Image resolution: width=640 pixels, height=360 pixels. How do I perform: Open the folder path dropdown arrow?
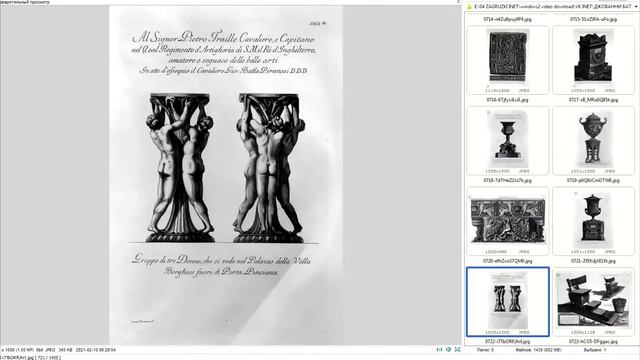636,7
